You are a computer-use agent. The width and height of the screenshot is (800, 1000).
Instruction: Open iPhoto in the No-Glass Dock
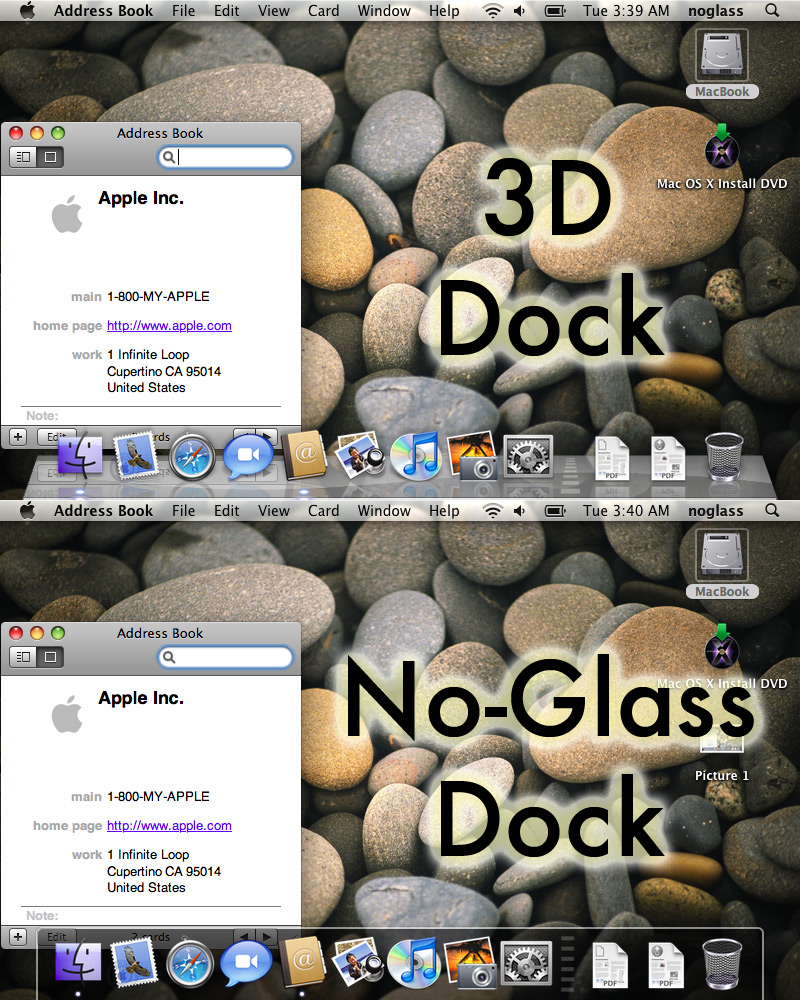(x=470, y=960)
